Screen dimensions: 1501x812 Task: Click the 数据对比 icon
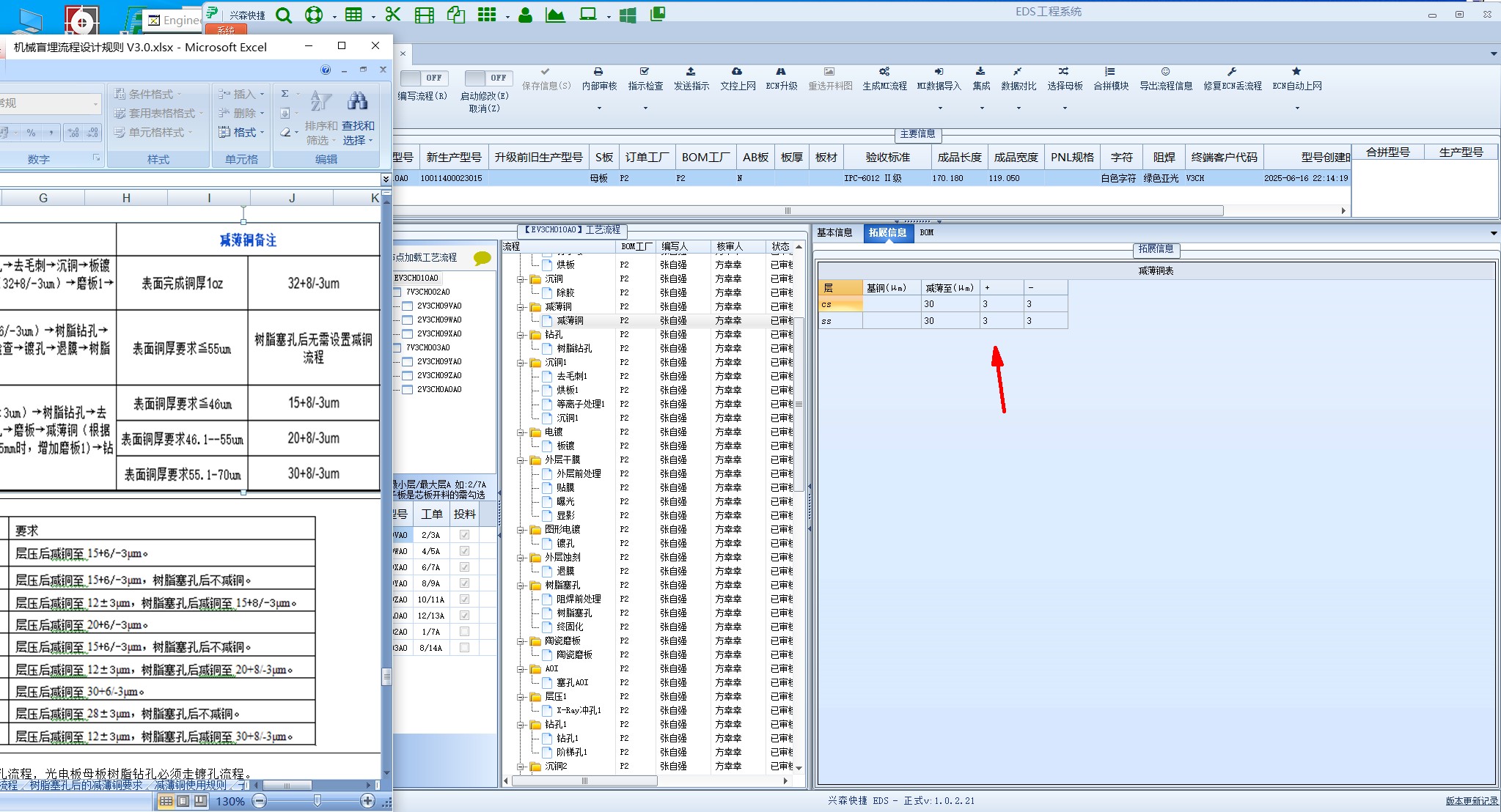(x=1018, y=72)
